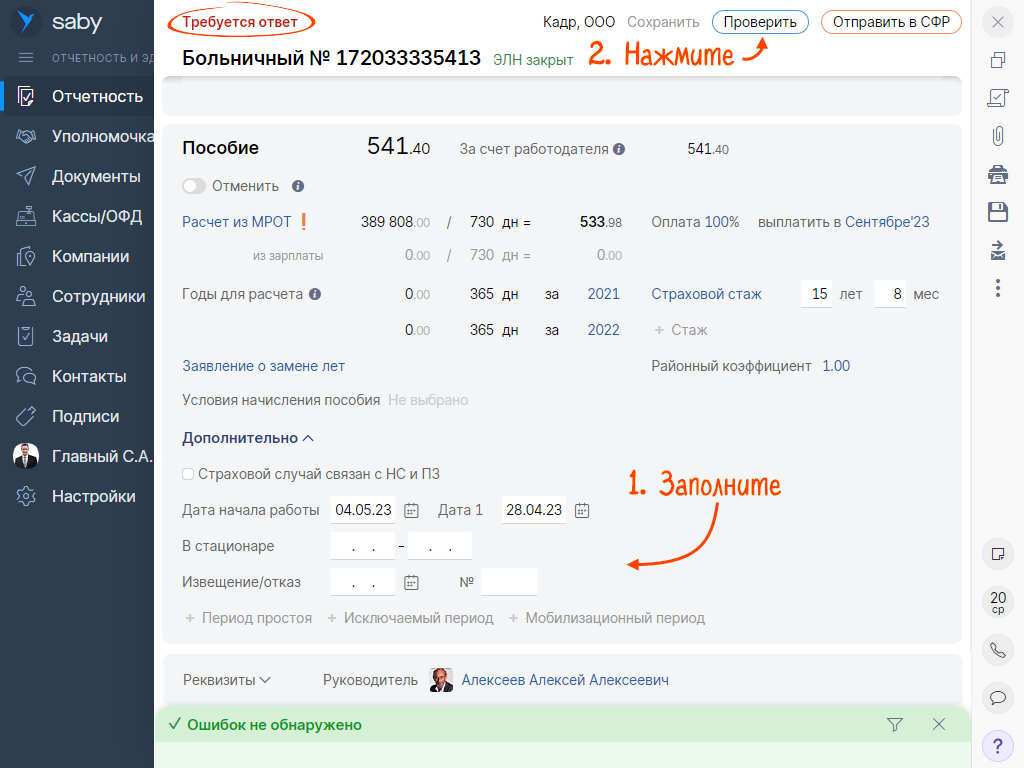Open the filter in the green notification bar

[x=894, y=726]
